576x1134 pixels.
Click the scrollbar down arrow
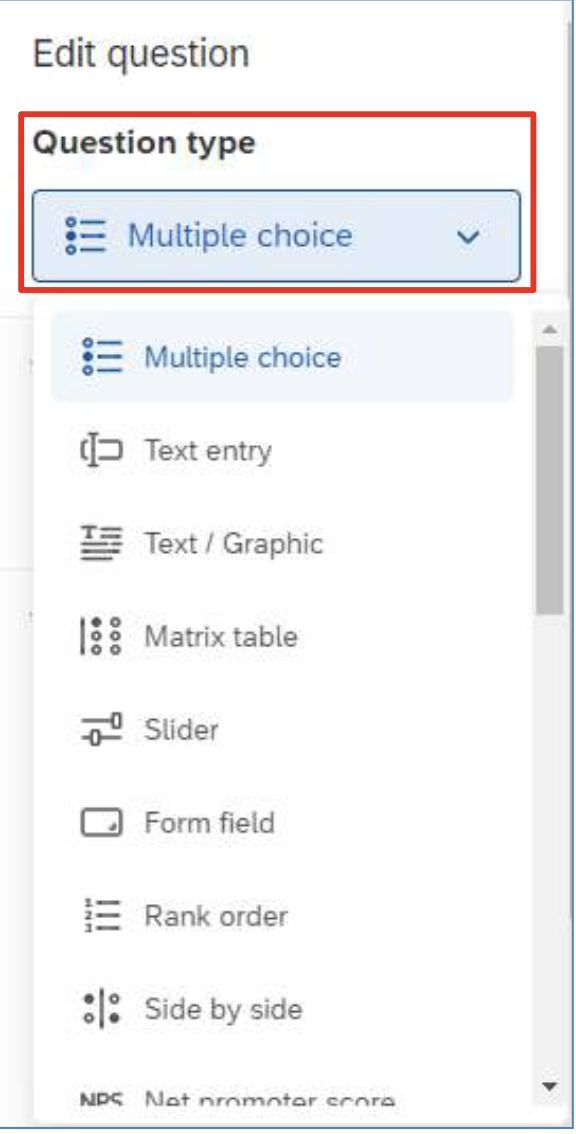549,1086
